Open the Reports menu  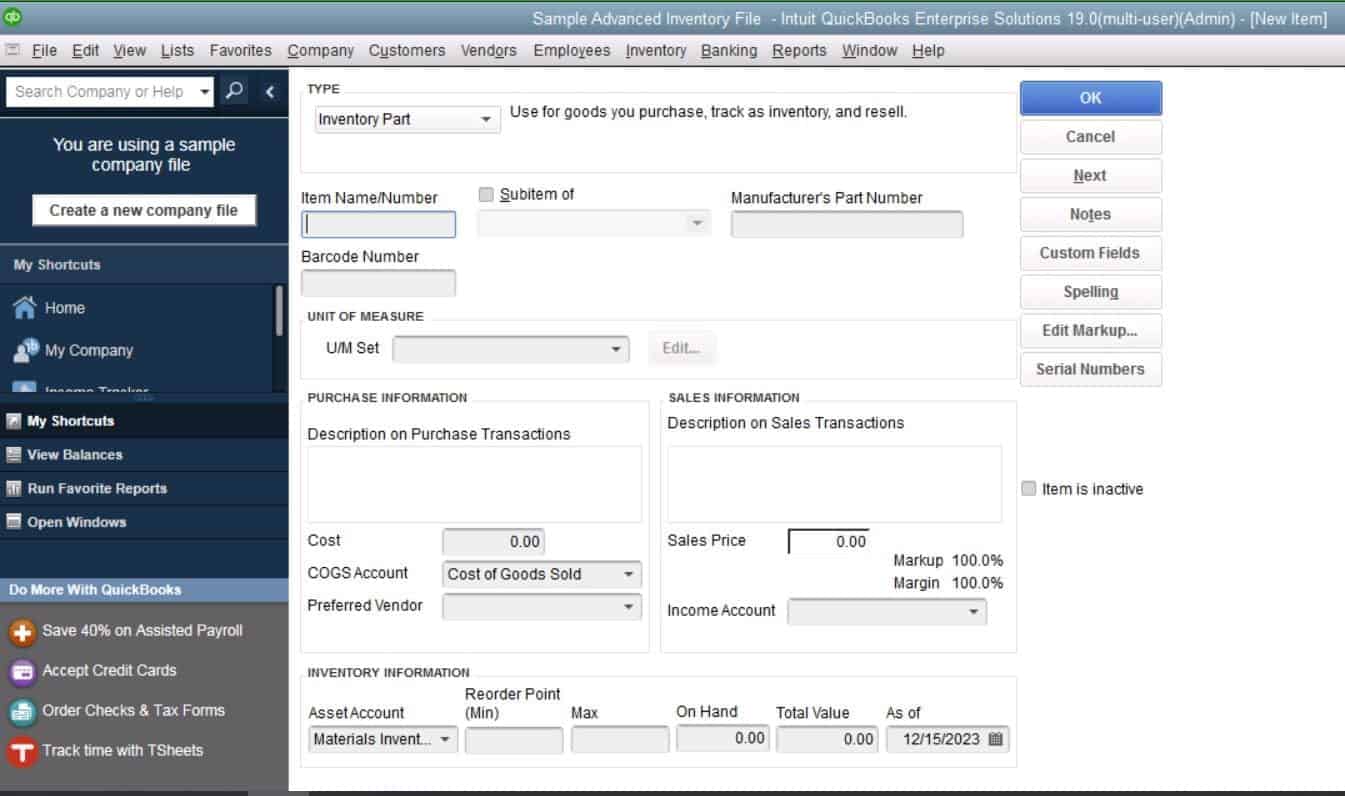[x=799, y=50]
